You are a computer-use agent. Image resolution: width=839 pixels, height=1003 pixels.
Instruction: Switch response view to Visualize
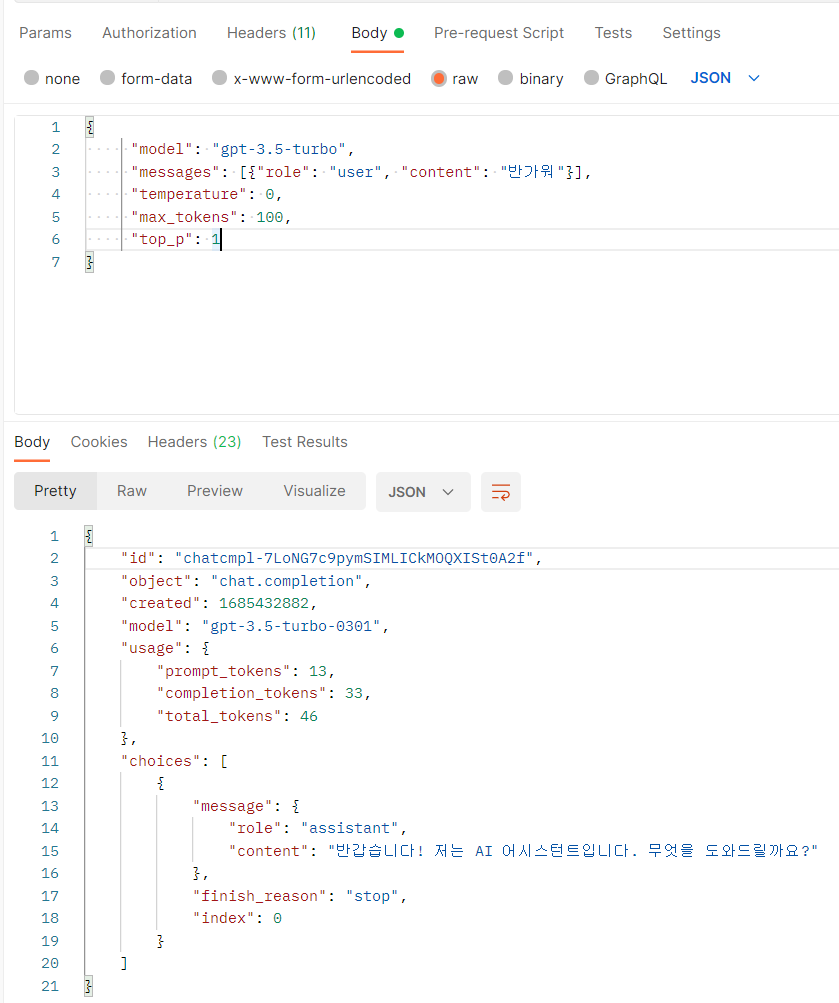315,491
